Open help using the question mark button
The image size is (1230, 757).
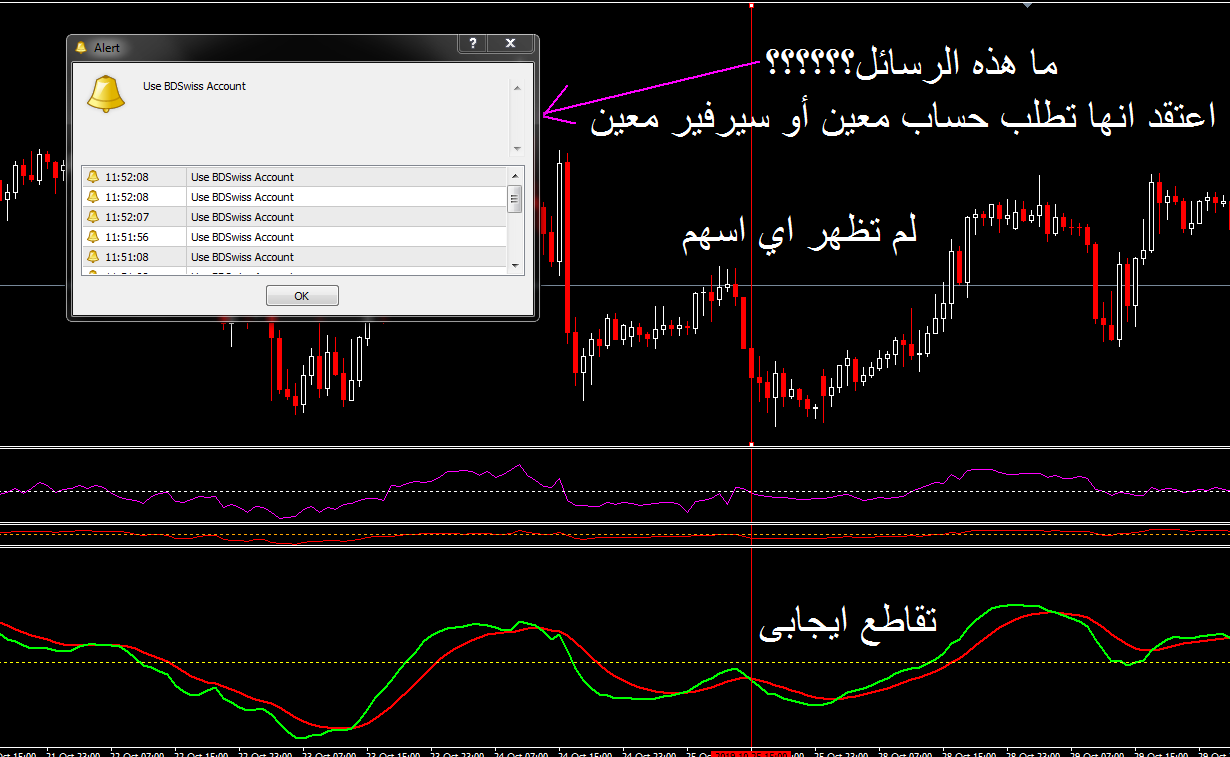pos(472,44)
